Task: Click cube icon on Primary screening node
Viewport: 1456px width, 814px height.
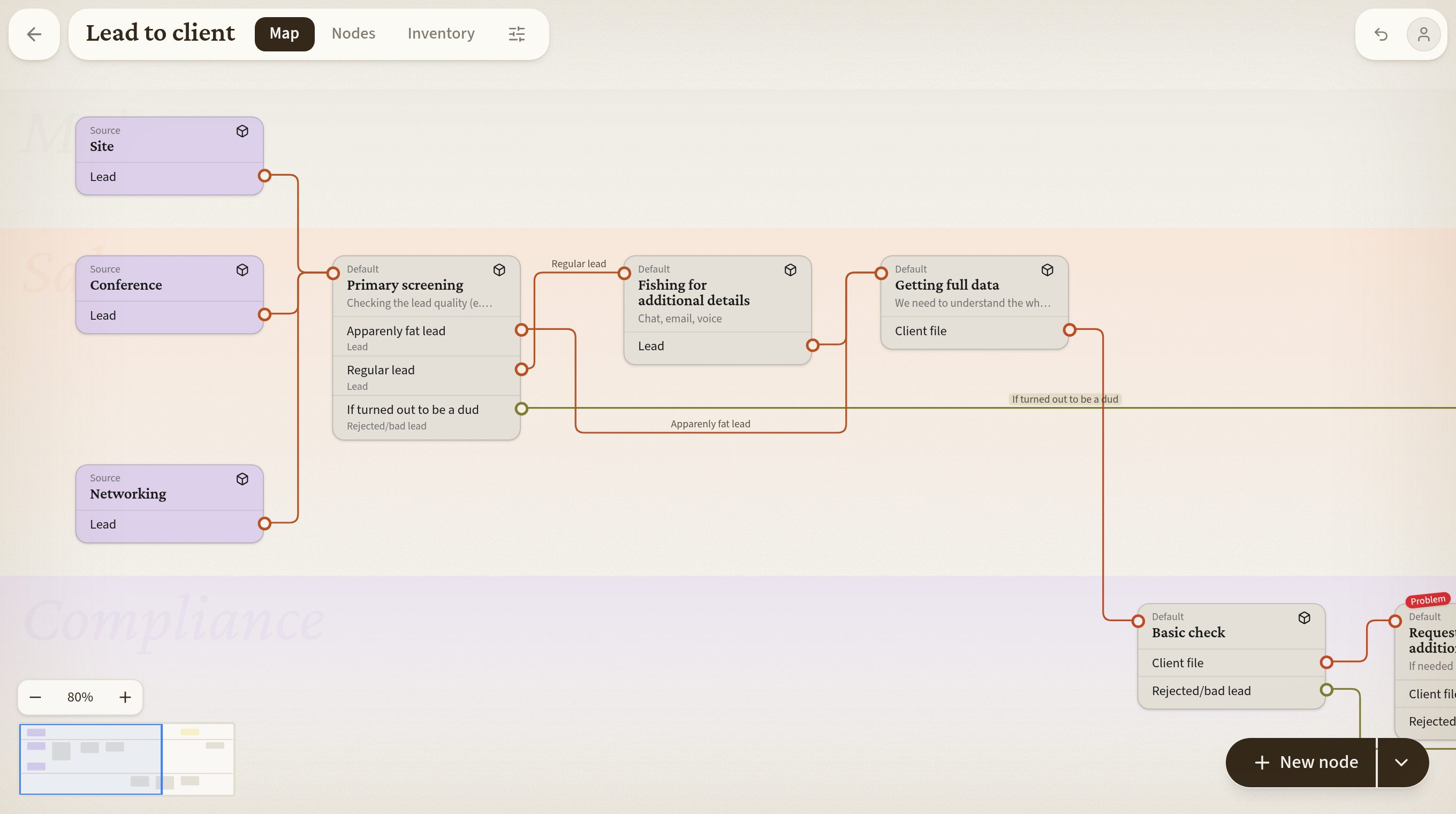Action: tap(499, 270)
